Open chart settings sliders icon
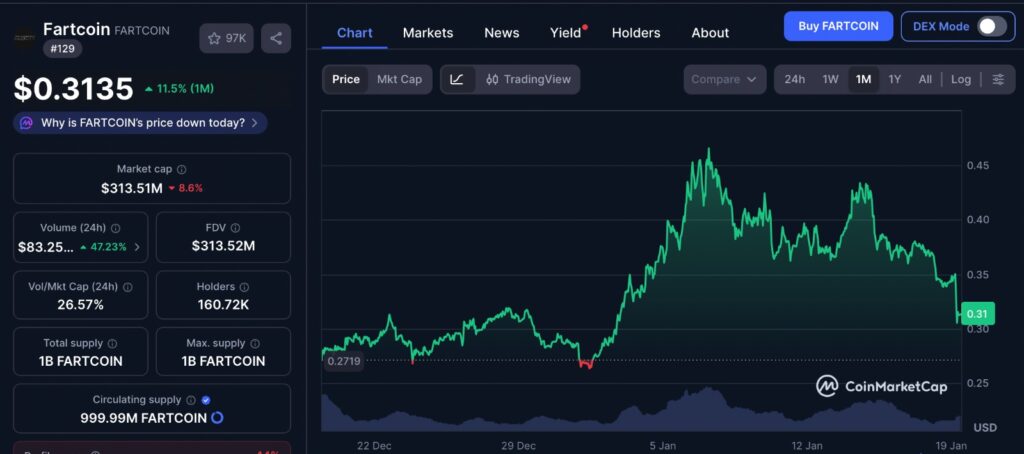The width and height of the screenshot is (1024, 454). 998,80
